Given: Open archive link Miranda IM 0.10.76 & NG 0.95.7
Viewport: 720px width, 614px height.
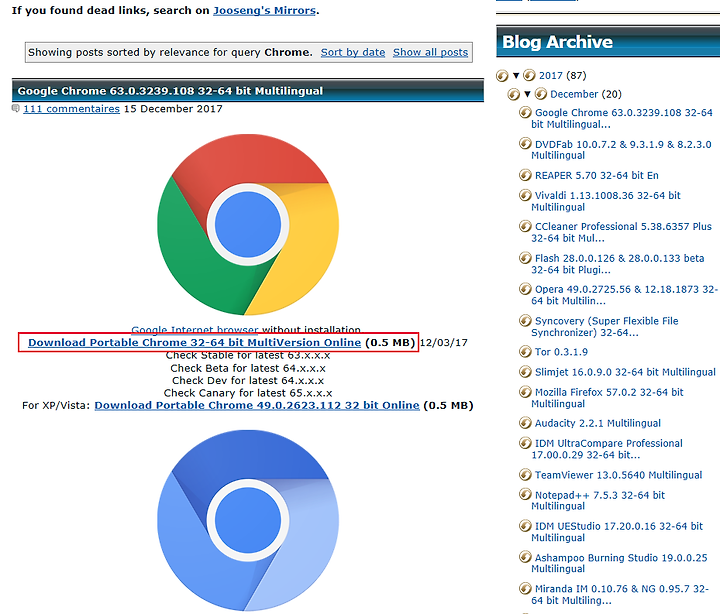Looking at the screenshot, I should 619,594.
